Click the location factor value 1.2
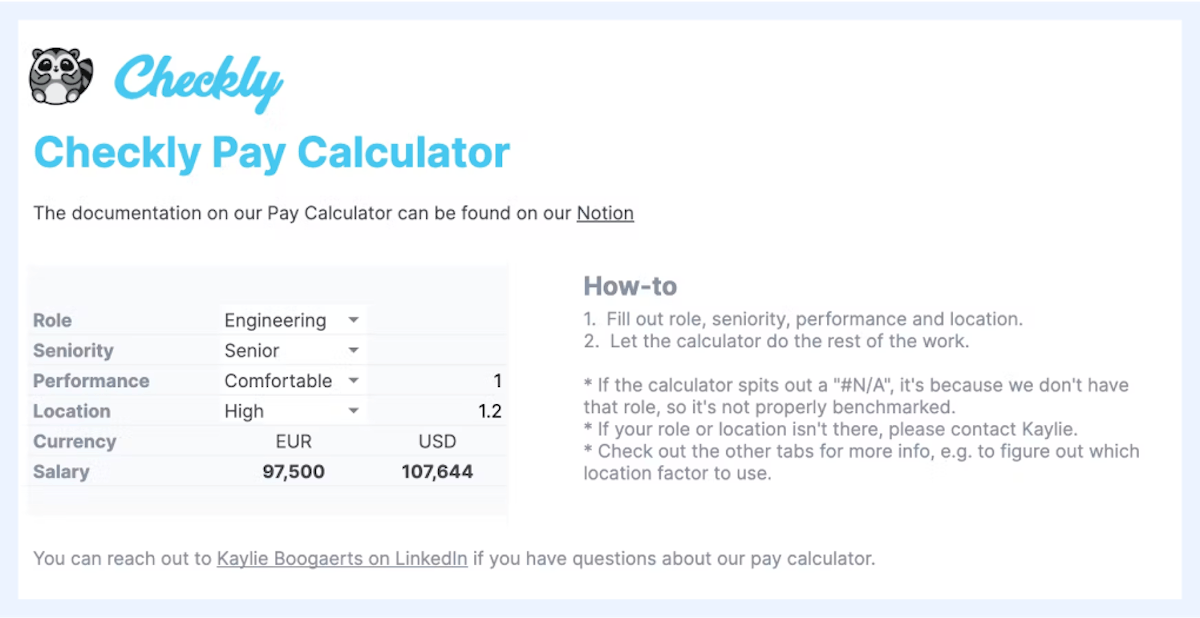Viewport: 1200px width, 618px height. click(x=492, y=410)
